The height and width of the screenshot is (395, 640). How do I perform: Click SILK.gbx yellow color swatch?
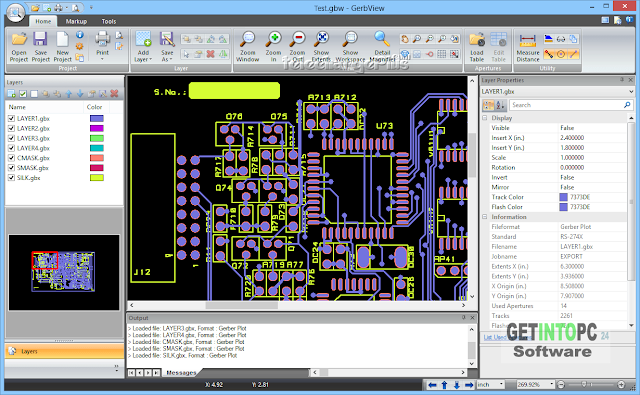[97, 178]
